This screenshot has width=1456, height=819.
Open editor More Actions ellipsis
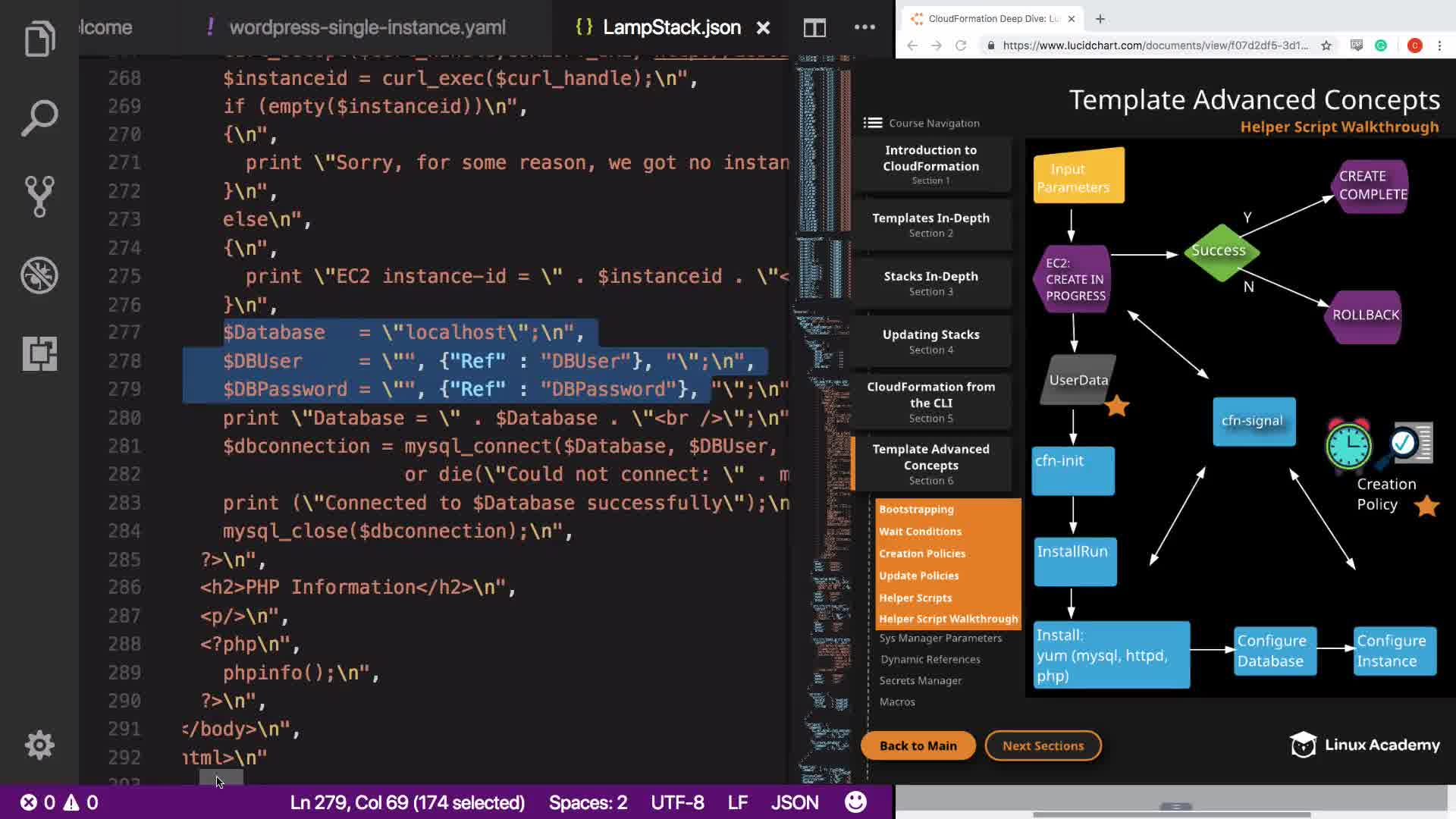[x=864, y=28]
